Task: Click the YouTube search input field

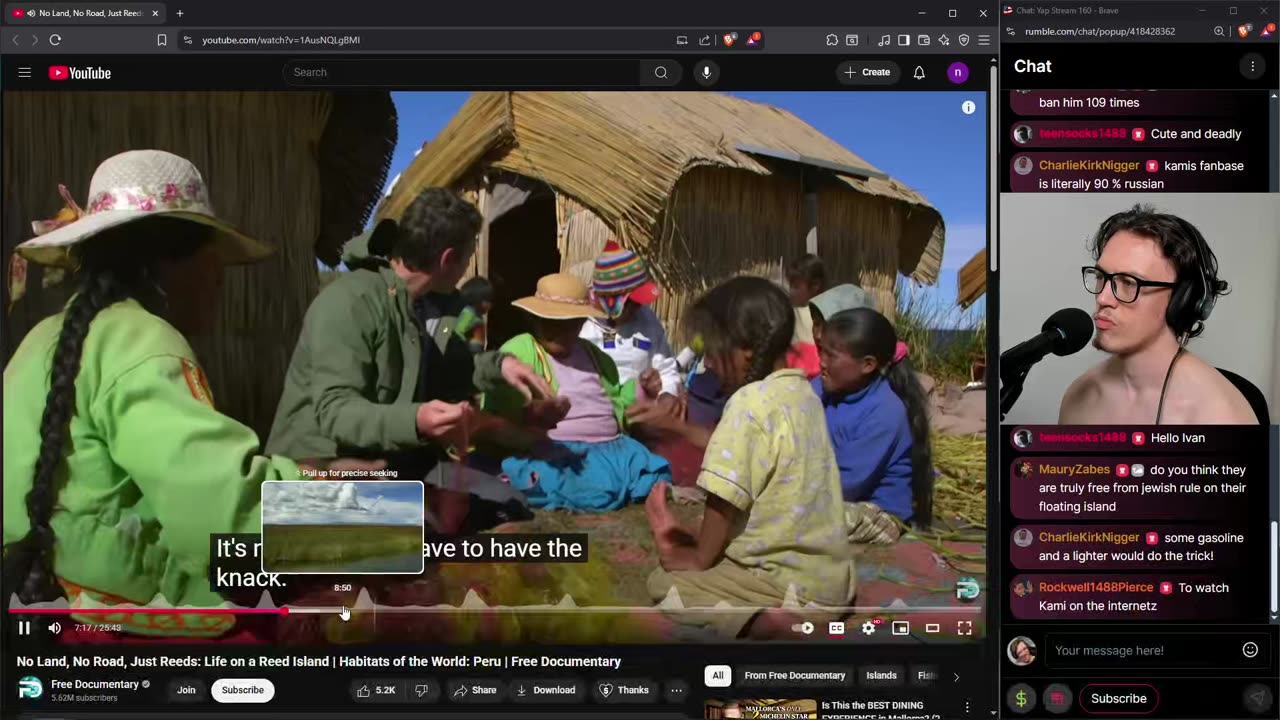Action: (462, 72)
